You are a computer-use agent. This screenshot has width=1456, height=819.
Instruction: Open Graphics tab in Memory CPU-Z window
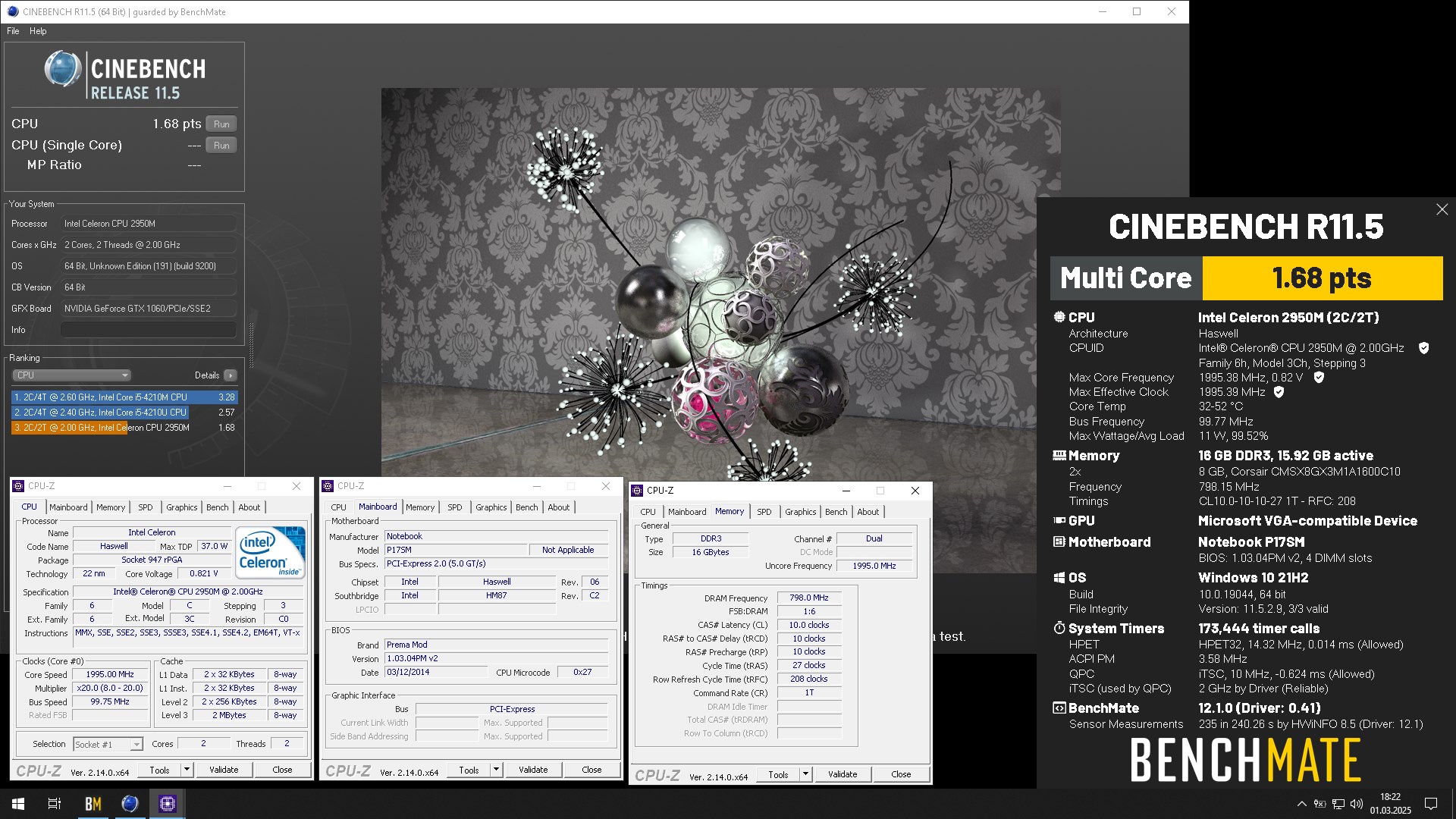pyautogui.click(x=801, y=512)
